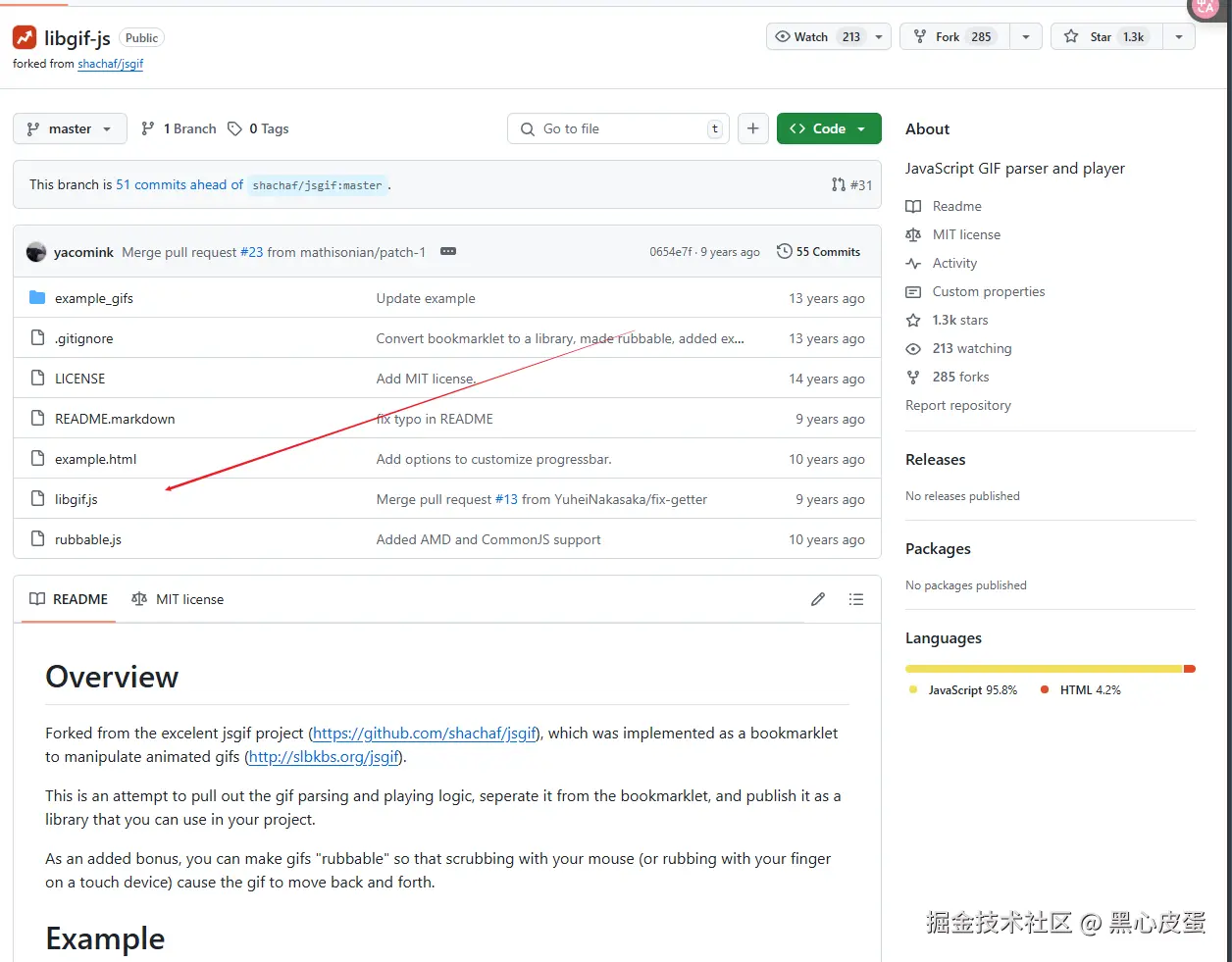Open the shachaf/jsgif forked-from link
Viewport: 1232px width, 962px height.
coord(111,64)
